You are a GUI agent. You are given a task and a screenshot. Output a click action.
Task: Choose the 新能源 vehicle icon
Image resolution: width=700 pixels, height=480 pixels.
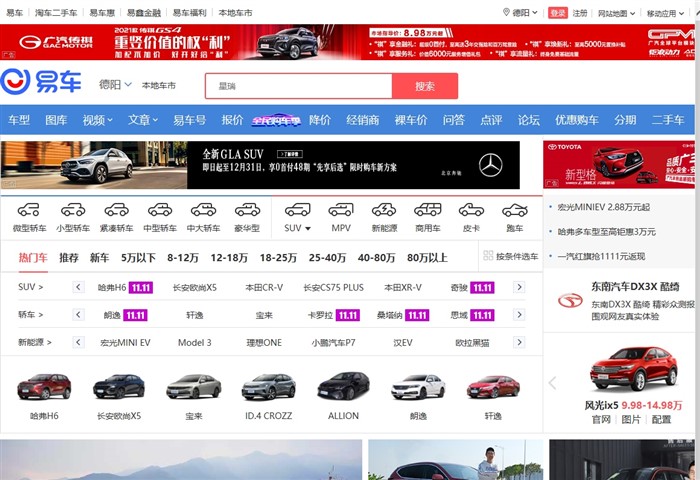[384, 210]
